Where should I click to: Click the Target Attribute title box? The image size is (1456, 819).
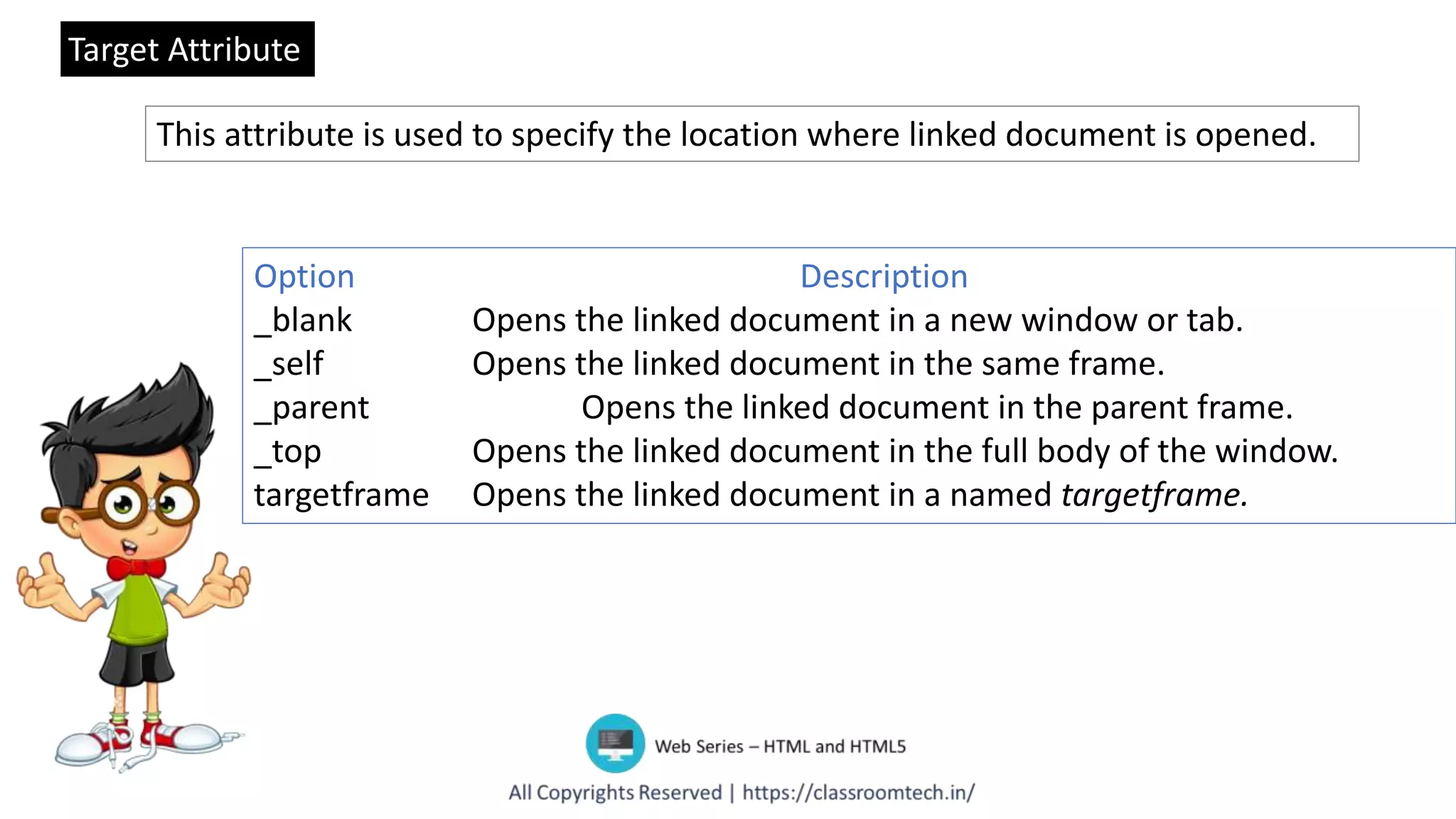tap(187, 49)
